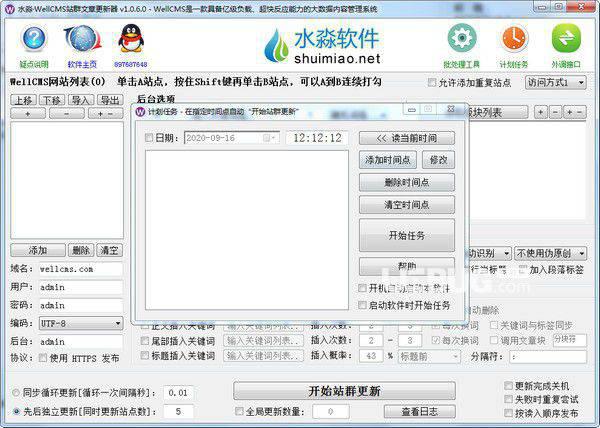Toggle 允许添加重复站点 checkbox
The image size is (600, 428).
click(x=432, y=82)
